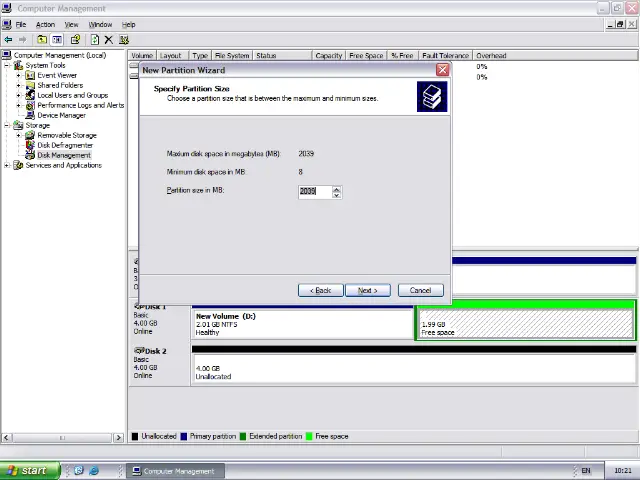
Task: Click the Start button on the taskbar
Action: 27,470
